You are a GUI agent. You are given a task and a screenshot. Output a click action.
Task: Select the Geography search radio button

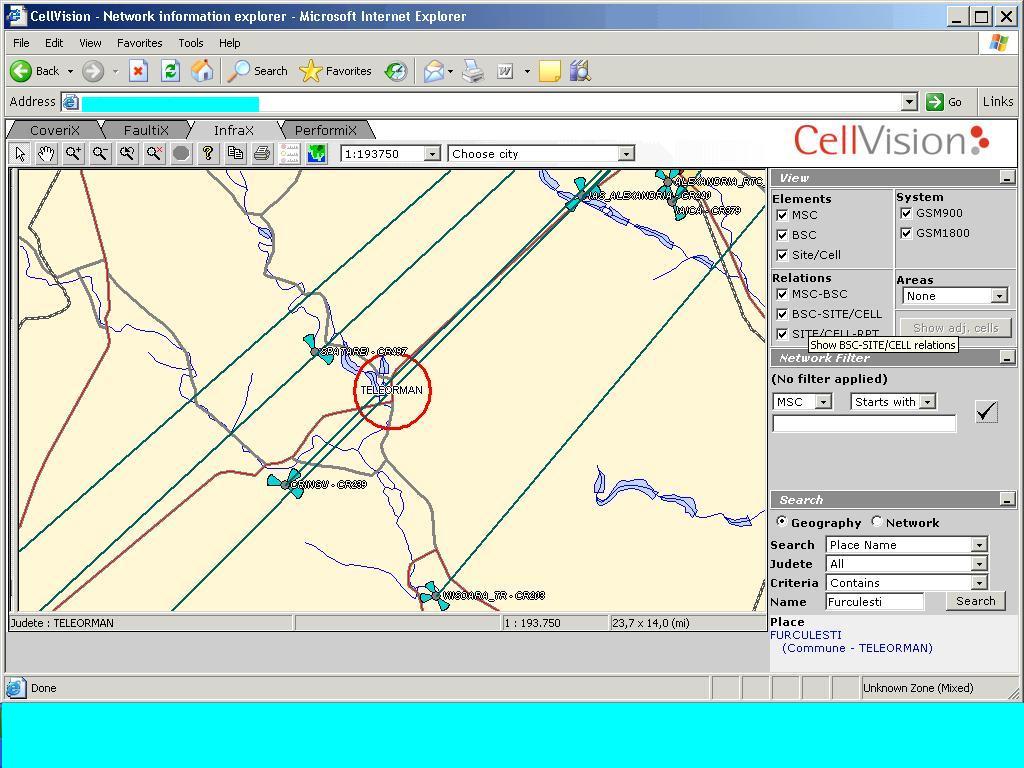click(x=781, y=521)
